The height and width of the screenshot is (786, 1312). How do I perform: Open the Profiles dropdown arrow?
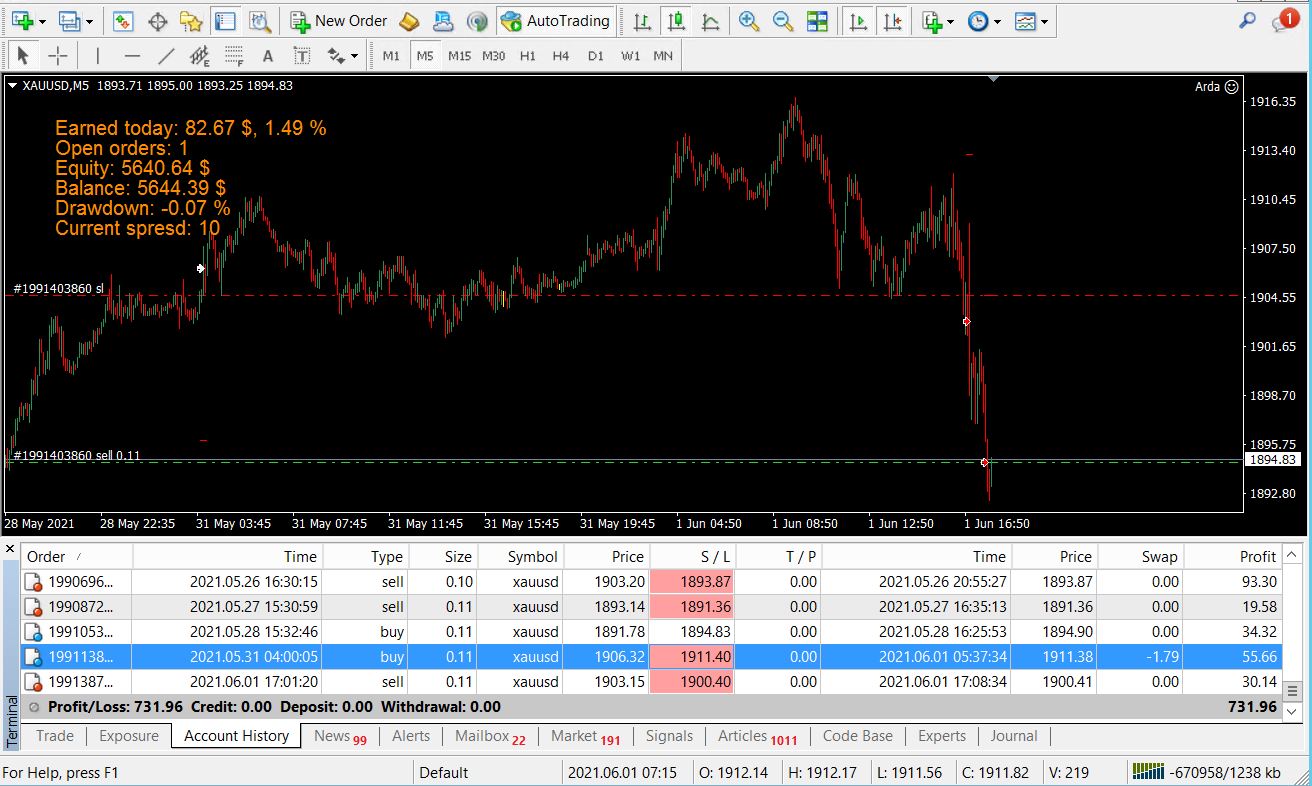coord(89,21)
